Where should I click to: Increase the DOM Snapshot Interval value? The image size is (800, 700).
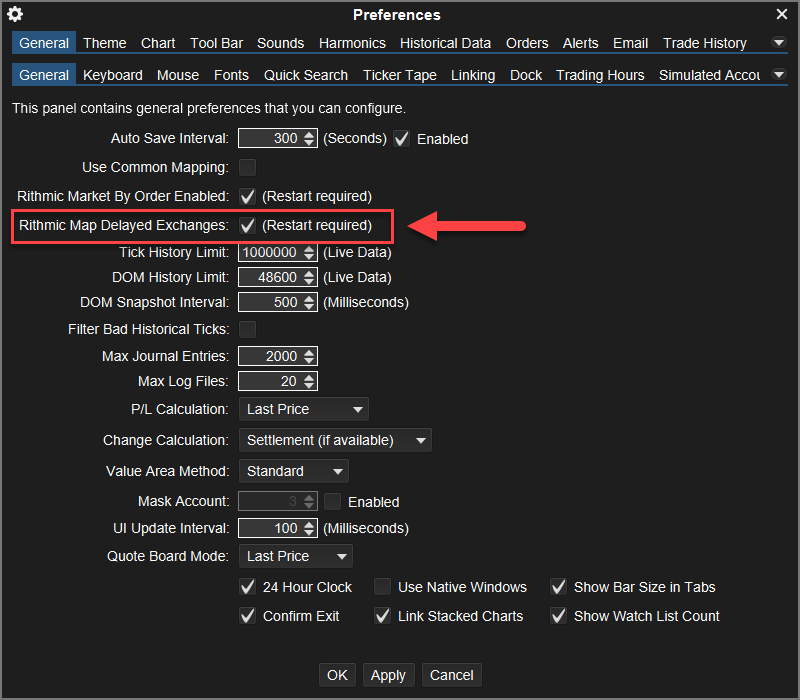310,297
